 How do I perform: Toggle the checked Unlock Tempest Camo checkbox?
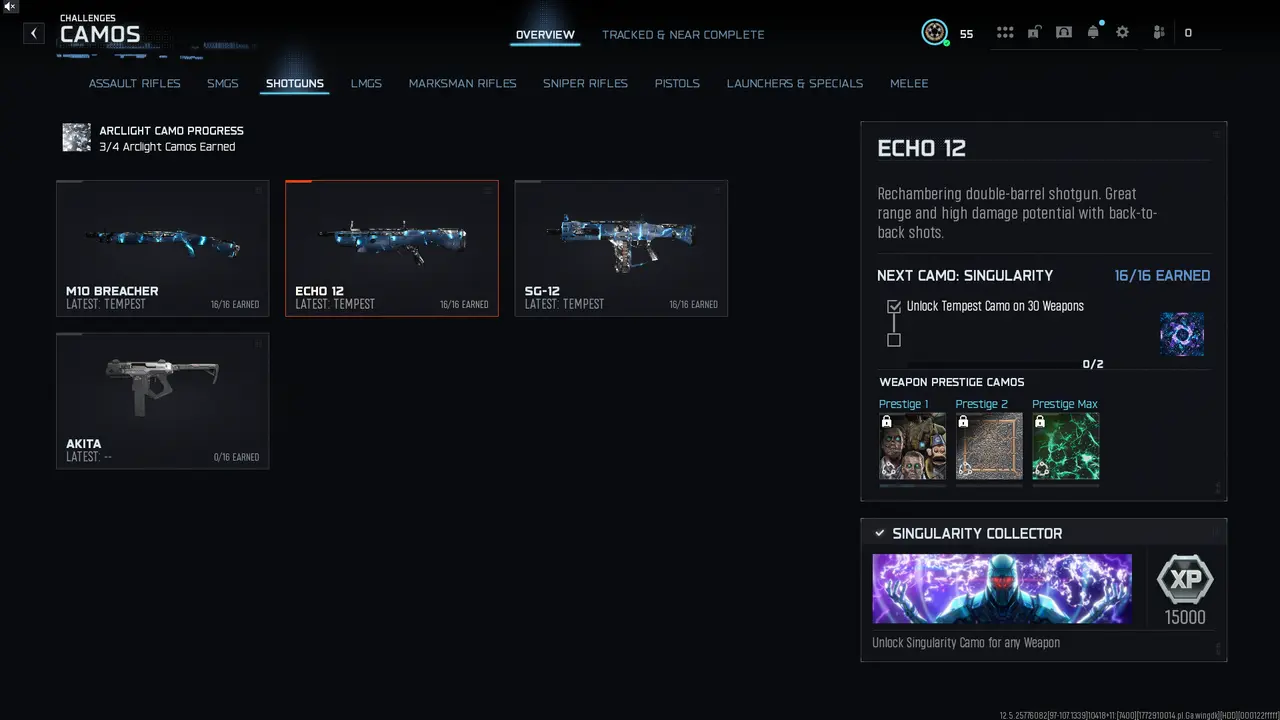[x=894, y=307]
